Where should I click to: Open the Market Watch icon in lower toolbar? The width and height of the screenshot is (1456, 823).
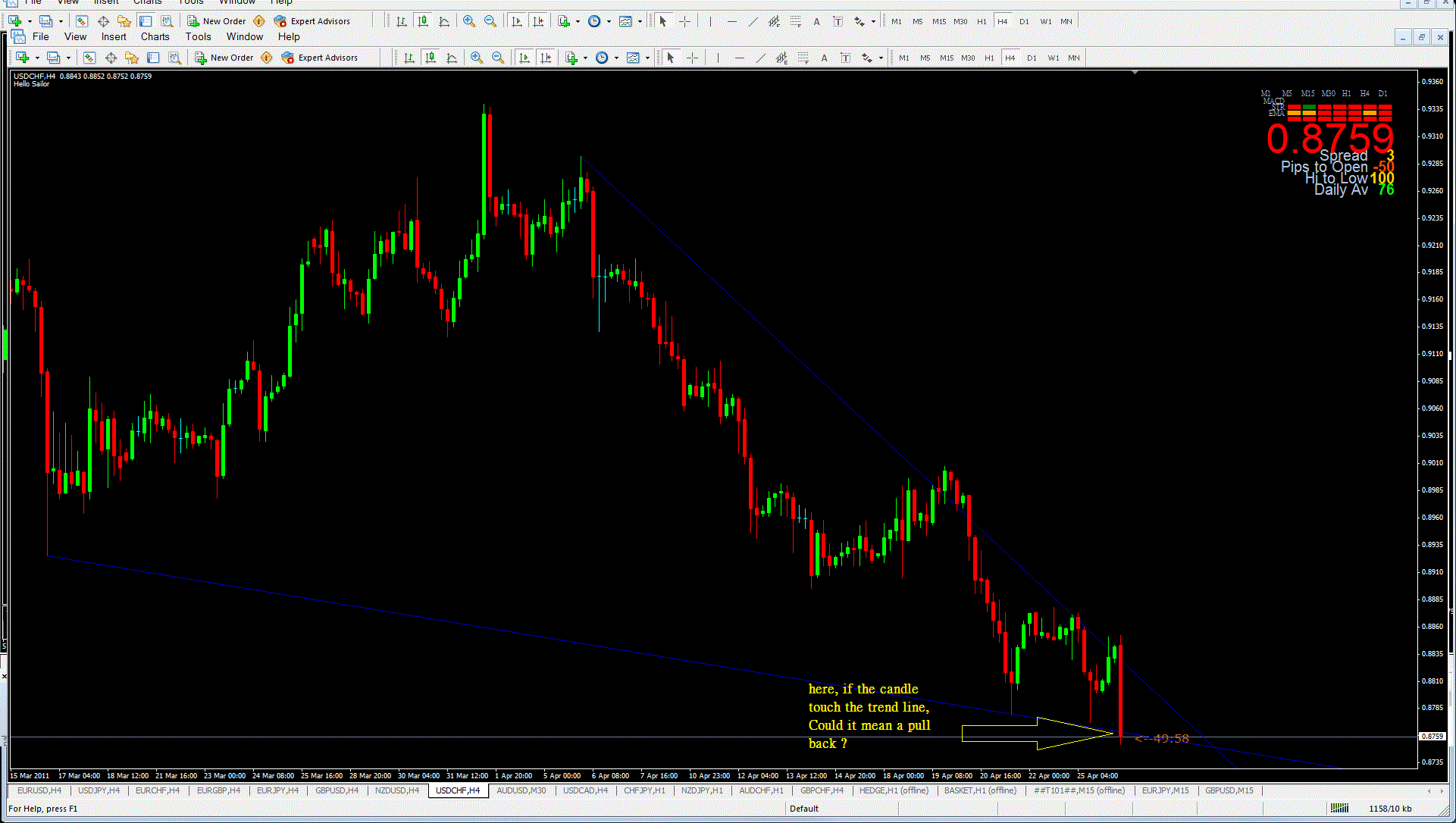pyautogui.click(x=89, y=58)
